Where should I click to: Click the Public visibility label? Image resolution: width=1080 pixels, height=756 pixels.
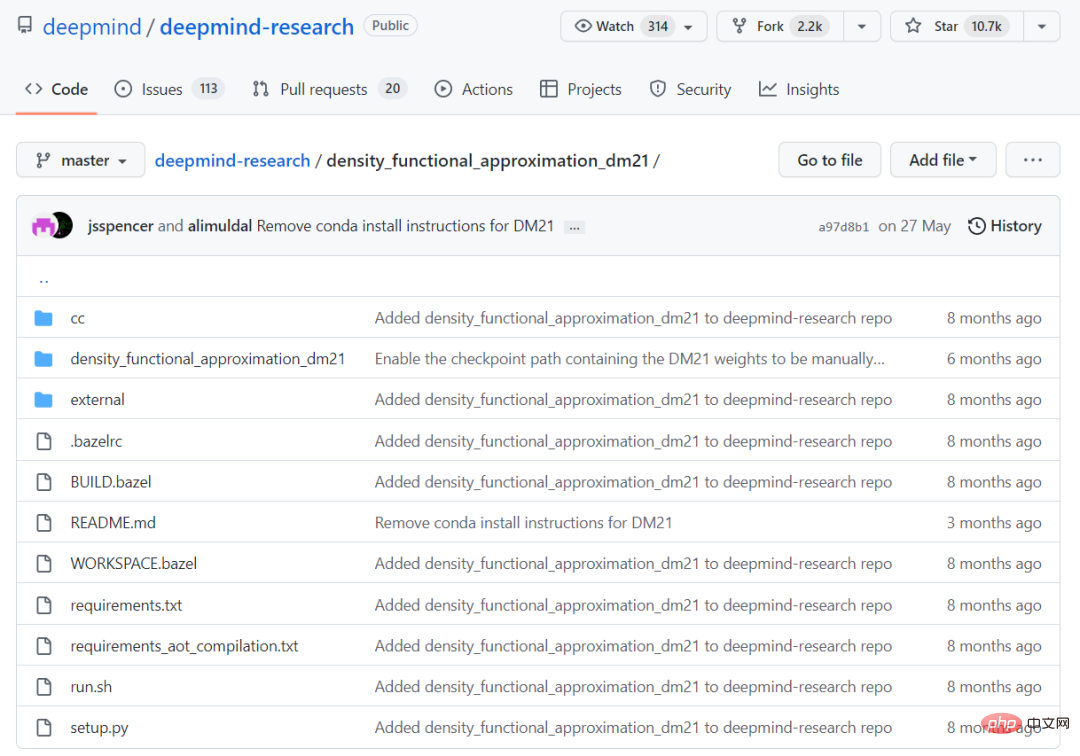tap(390, 25)
